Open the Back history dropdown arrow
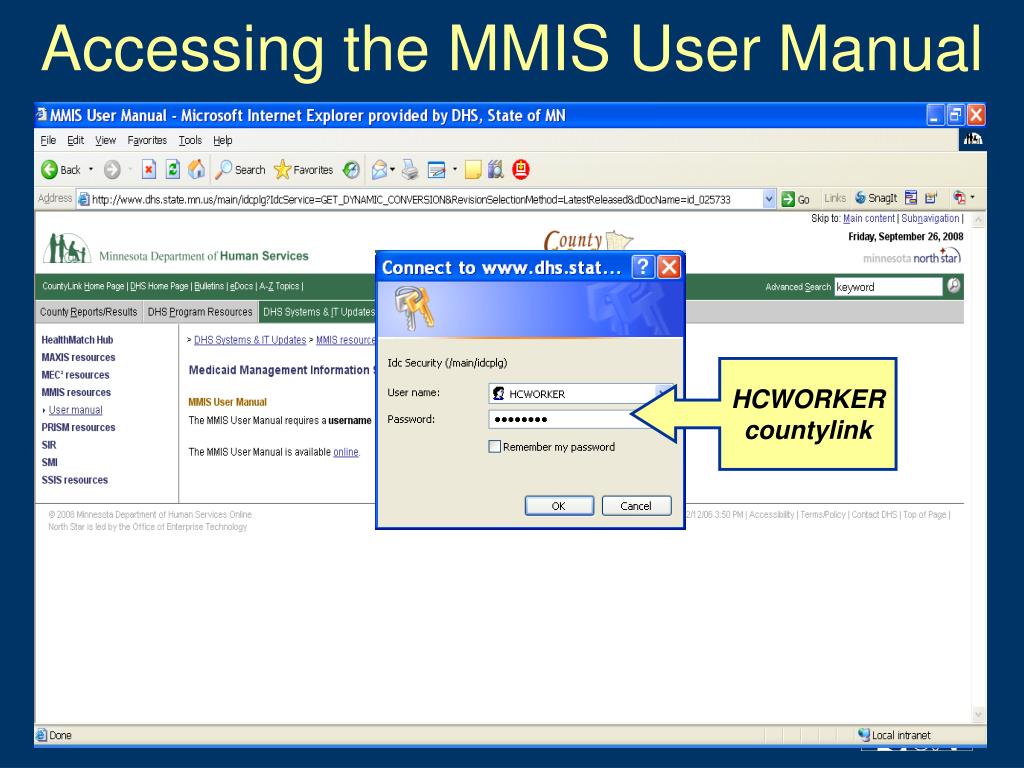The image size is (1024, 768). [x=91, y=170]
